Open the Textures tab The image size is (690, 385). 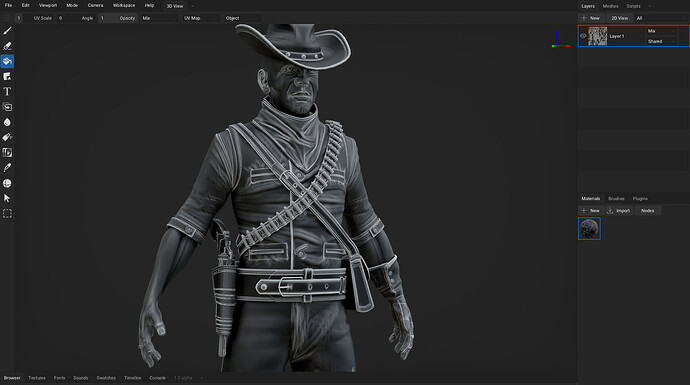point(37,378)
